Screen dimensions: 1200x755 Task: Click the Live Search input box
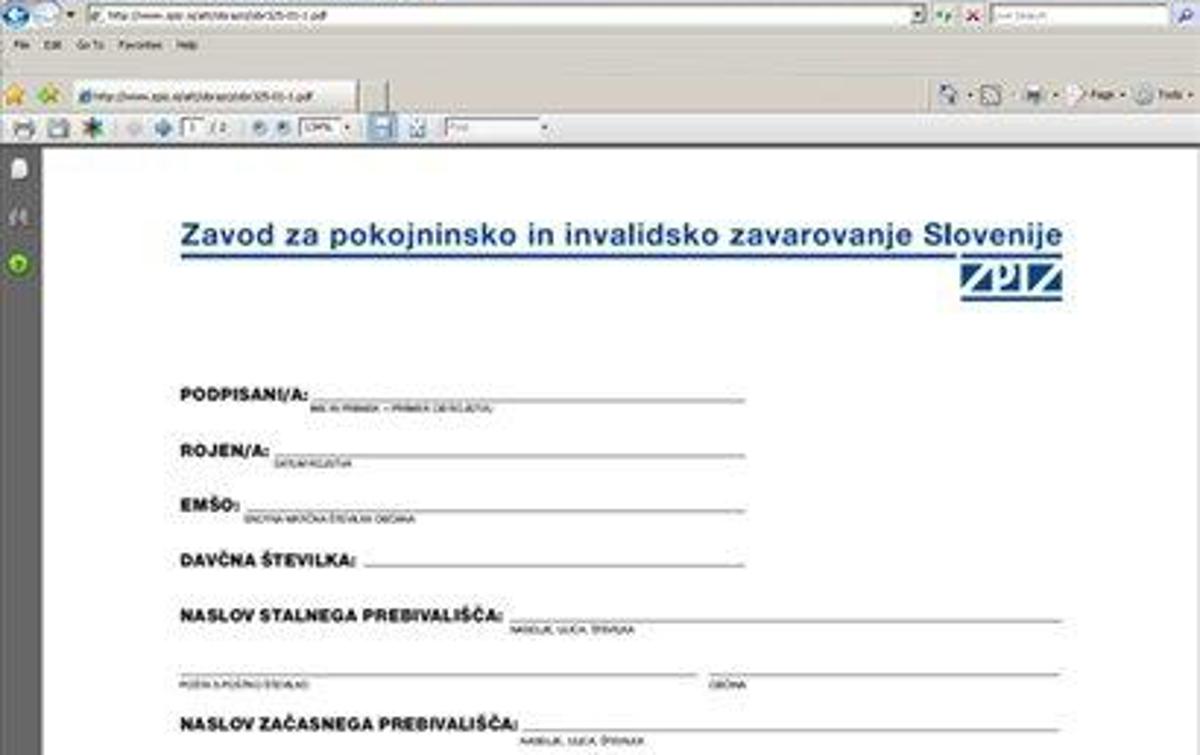tap(1079, 16)
